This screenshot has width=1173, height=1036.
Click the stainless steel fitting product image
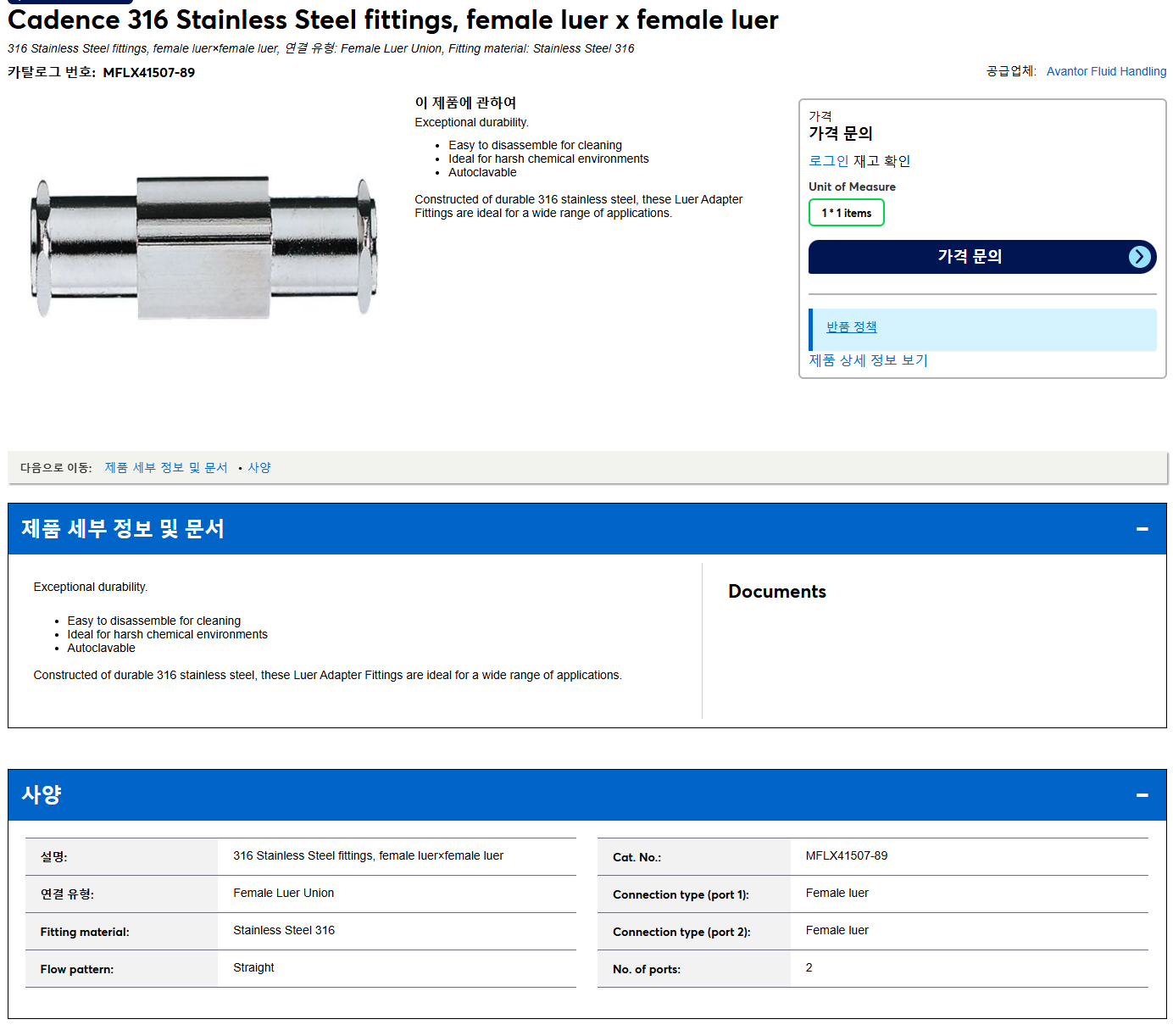203,248
